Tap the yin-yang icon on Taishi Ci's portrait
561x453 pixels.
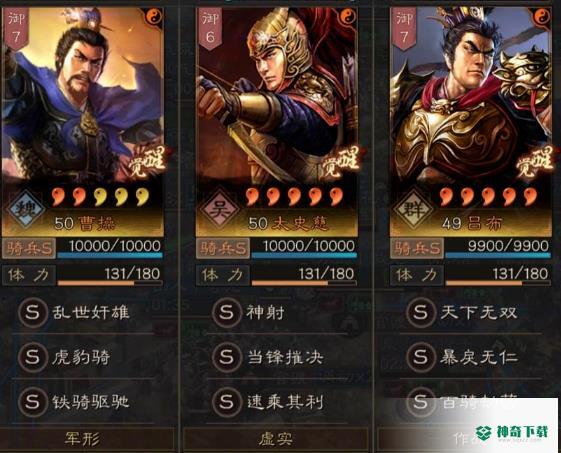pyautogui.click(x=348, y=16)
